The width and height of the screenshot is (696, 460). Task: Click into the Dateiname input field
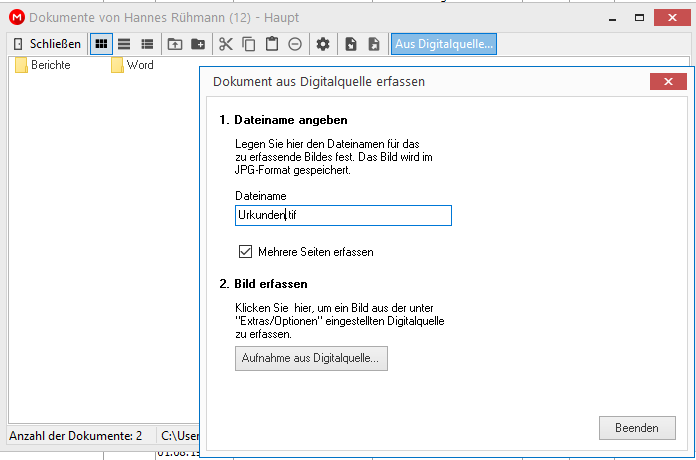click(x=343, y=215)
